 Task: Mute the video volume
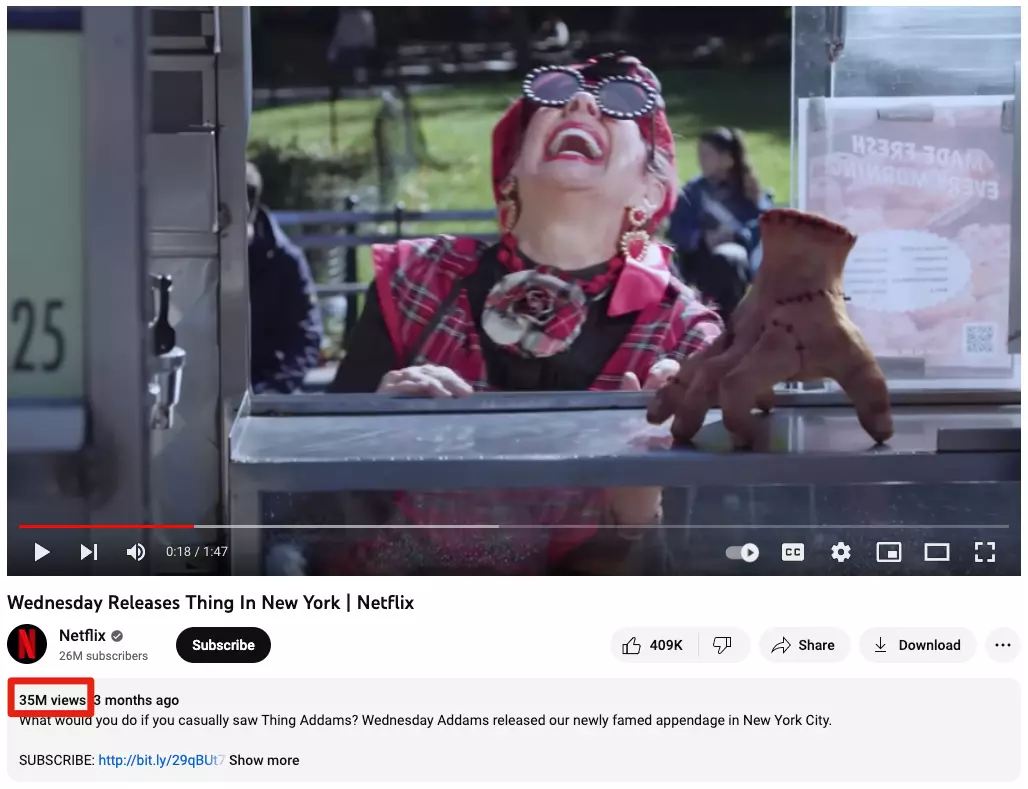136,552
